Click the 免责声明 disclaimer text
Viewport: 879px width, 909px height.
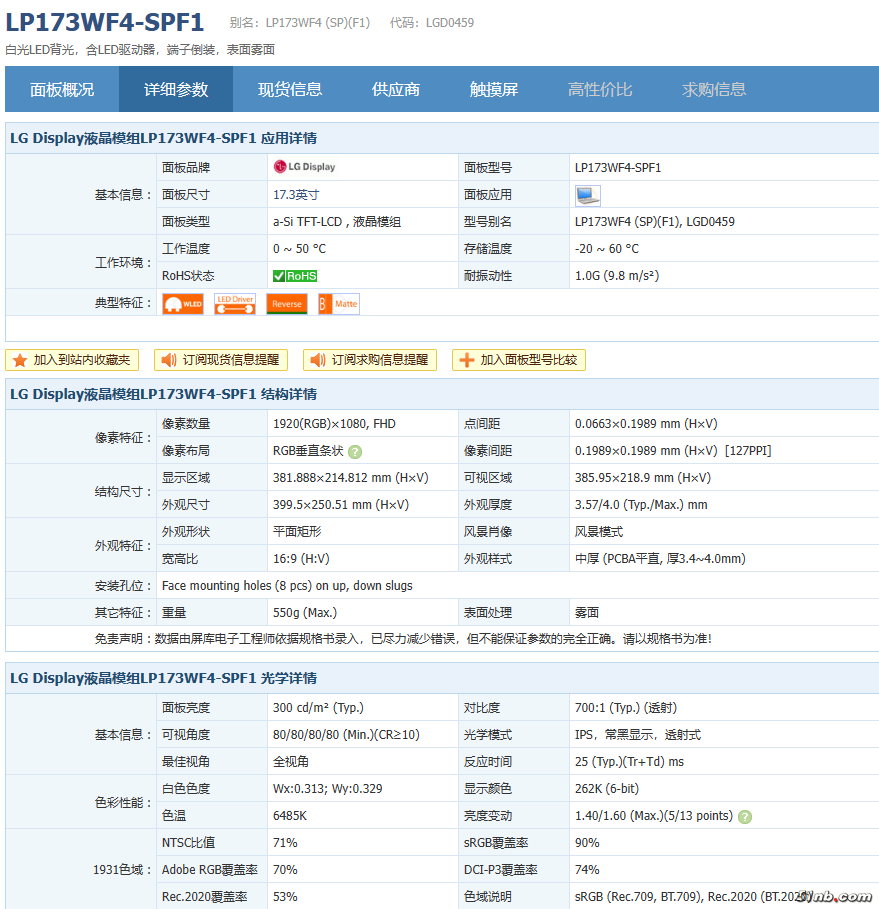click(x=403, y=639)
